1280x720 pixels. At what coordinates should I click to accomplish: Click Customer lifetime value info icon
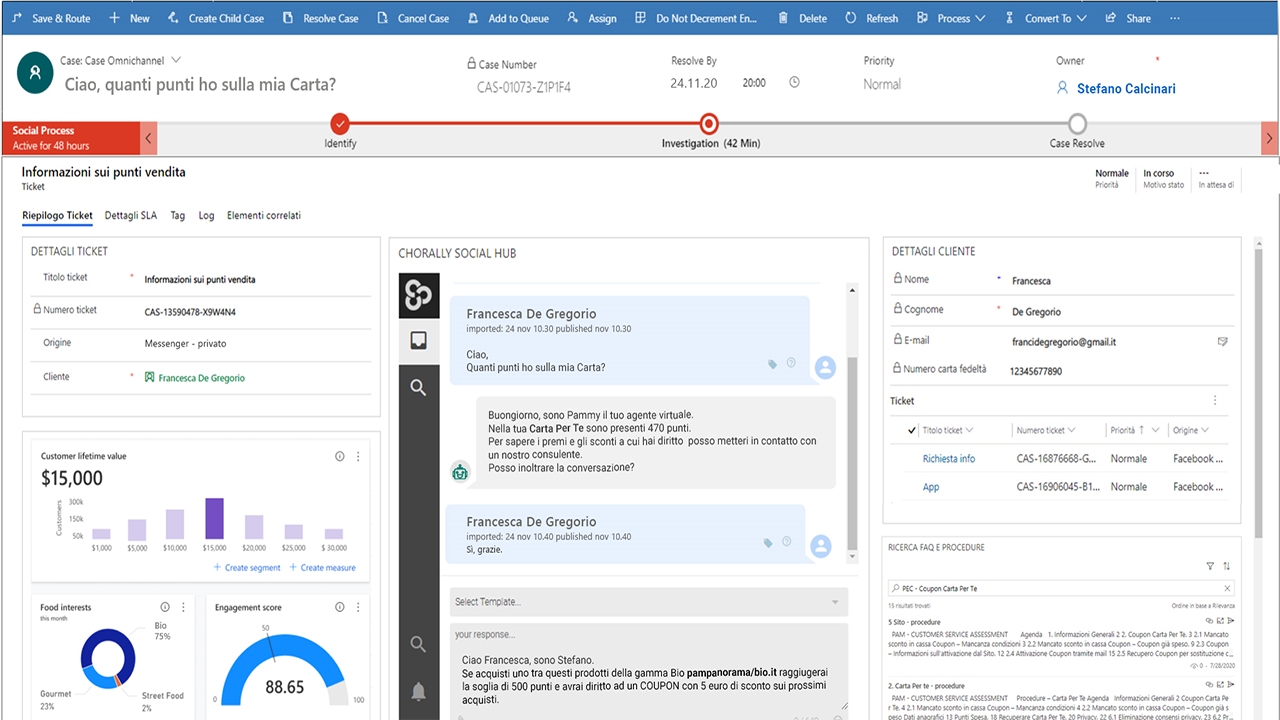(339, 456)
